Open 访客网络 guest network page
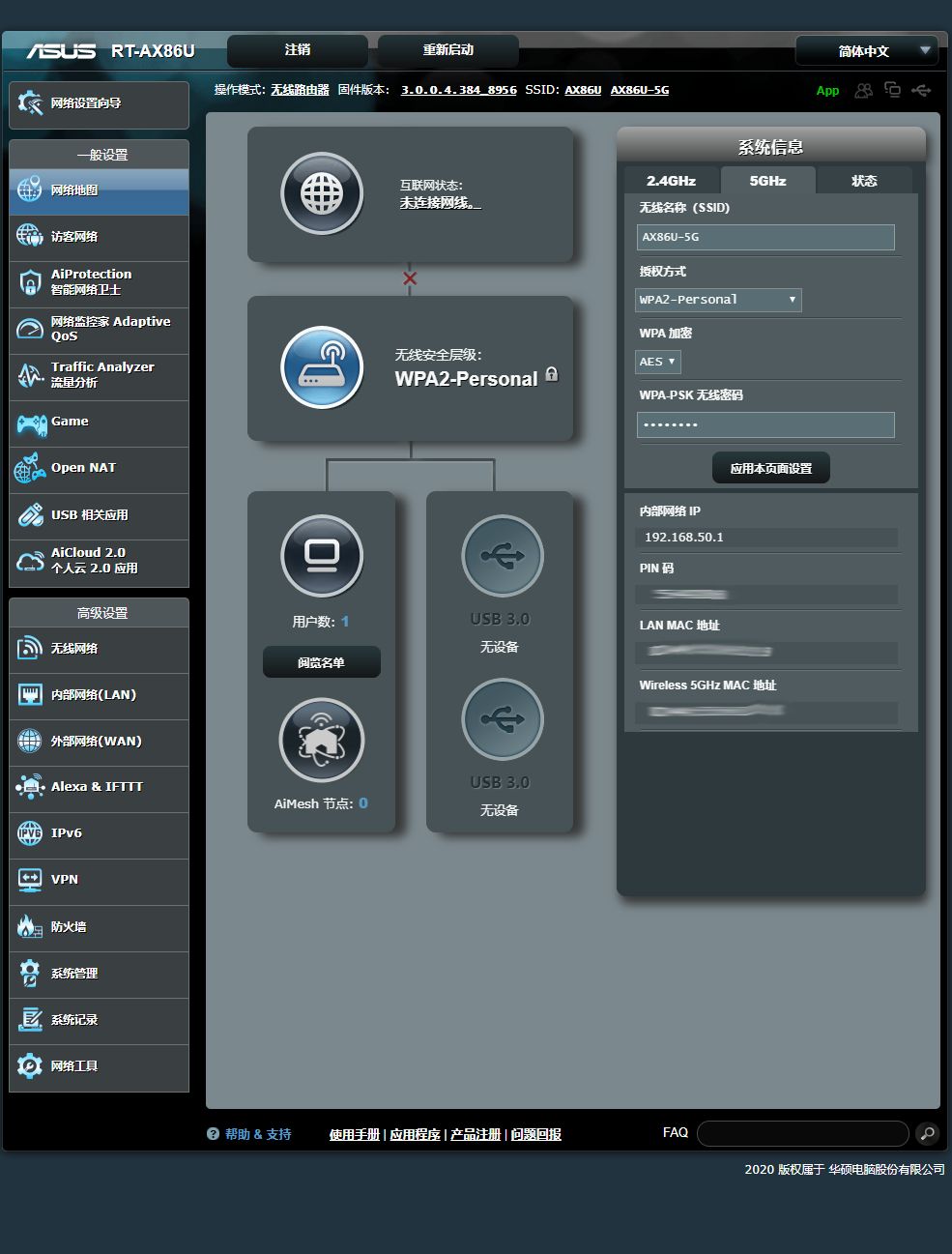 [99, 237]
